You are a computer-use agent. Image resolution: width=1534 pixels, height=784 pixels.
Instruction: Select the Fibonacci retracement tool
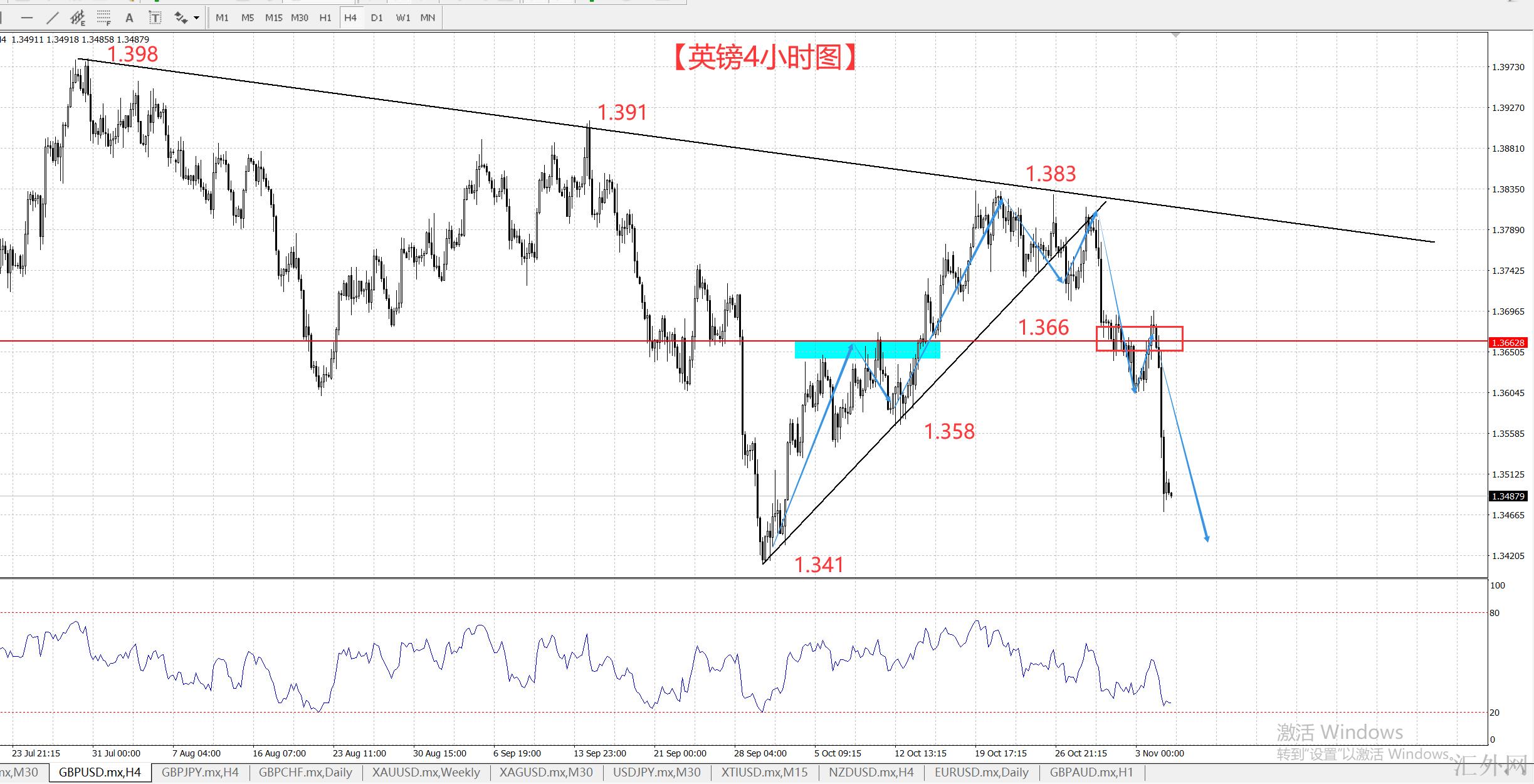click(104, 18)
